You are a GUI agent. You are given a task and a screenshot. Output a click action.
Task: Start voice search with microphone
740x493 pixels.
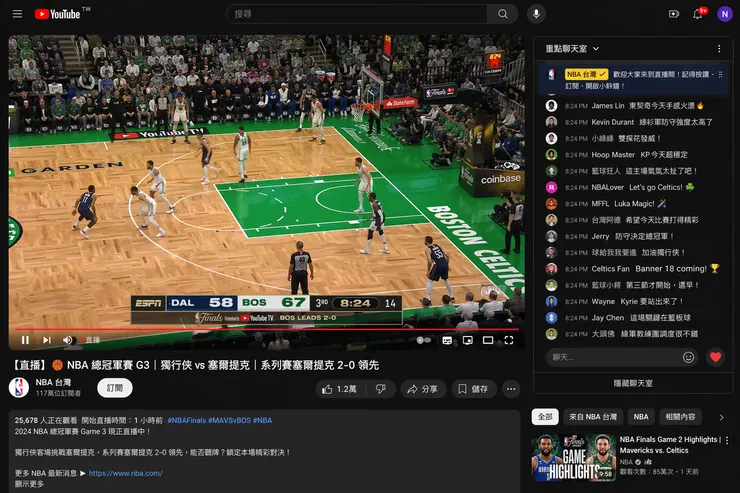(536, 14)
